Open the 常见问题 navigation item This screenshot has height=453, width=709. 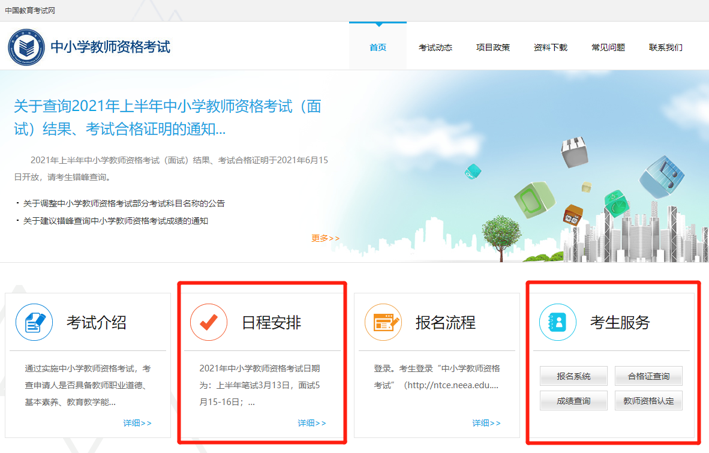[608, 47]
